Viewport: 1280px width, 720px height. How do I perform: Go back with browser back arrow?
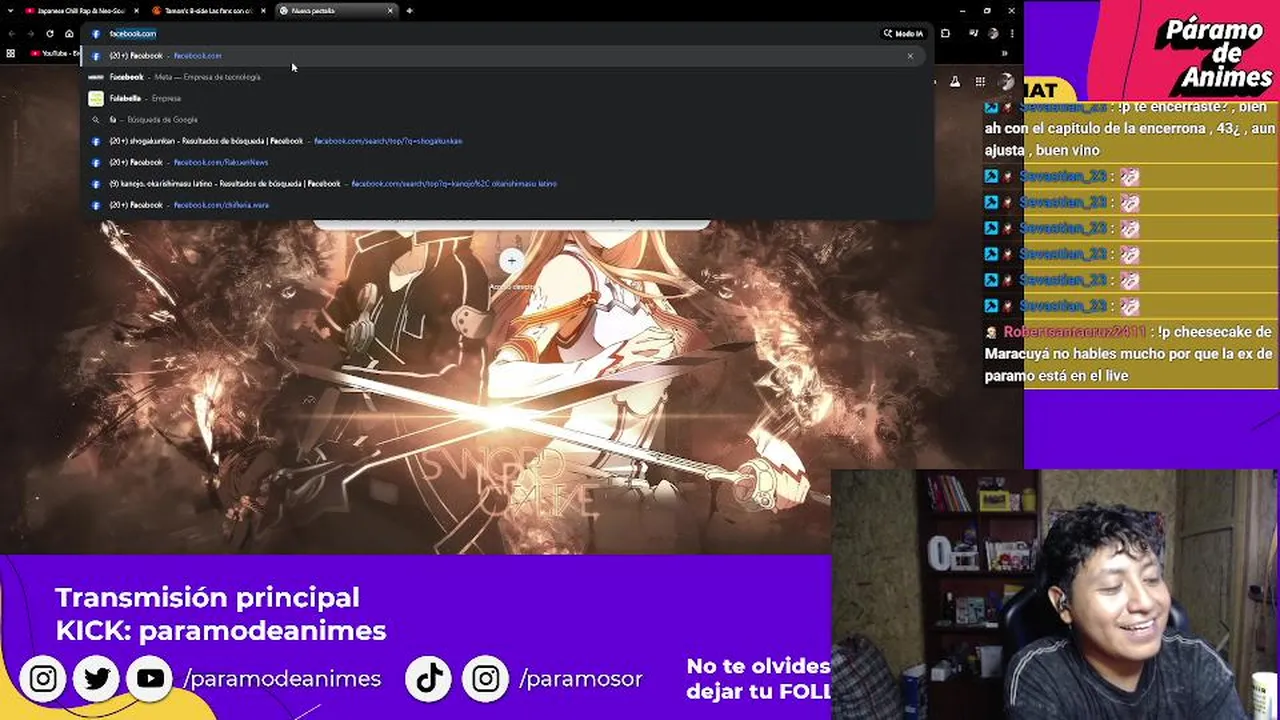tap(12, 33)
